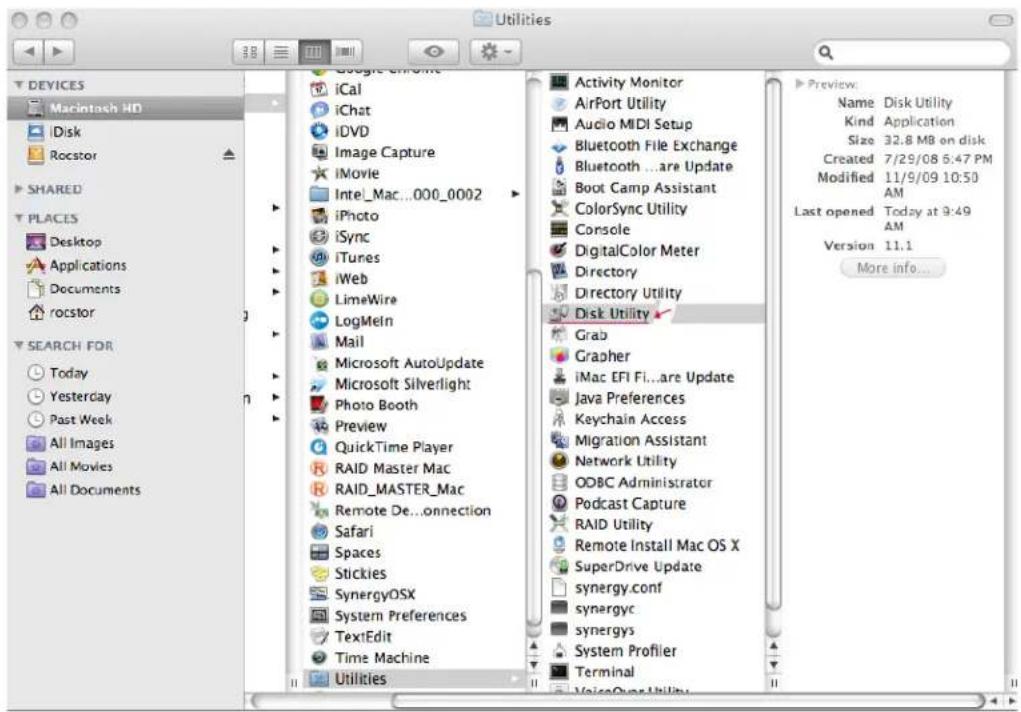Go to Desktop in sidebar

coord(64,242)
